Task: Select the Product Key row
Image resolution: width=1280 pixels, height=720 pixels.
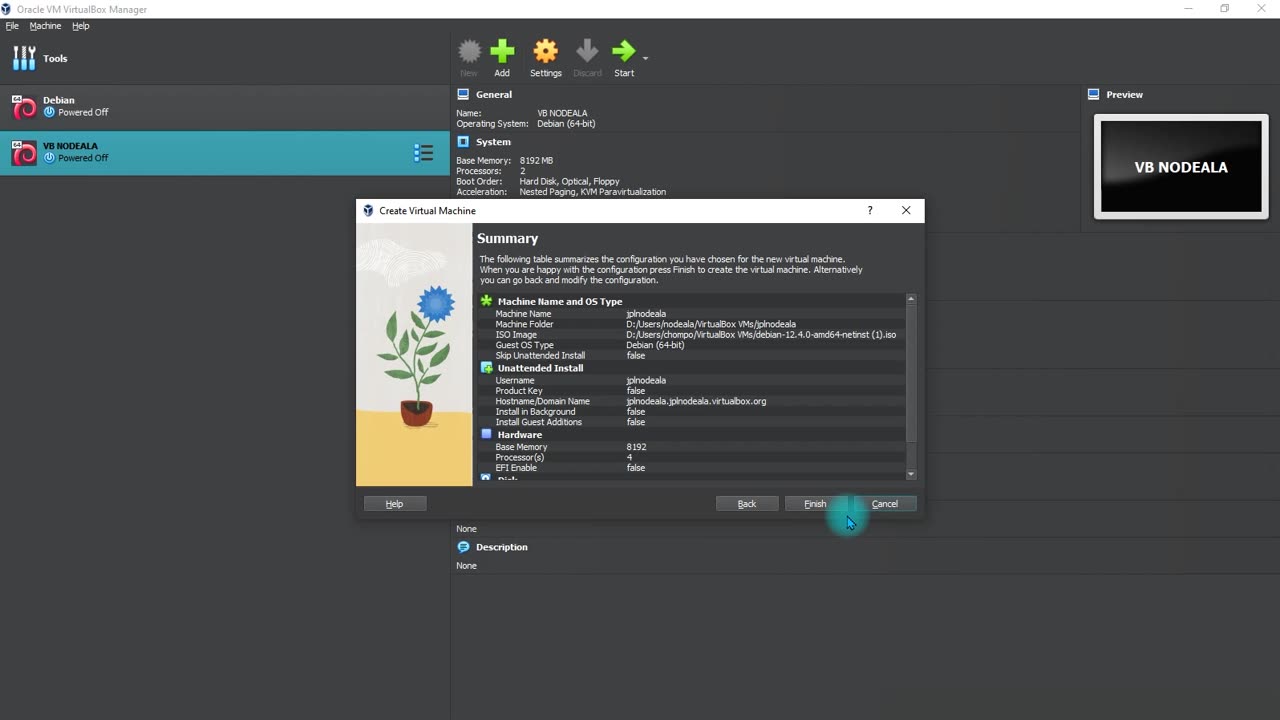Action: click(x=692, y=391)
